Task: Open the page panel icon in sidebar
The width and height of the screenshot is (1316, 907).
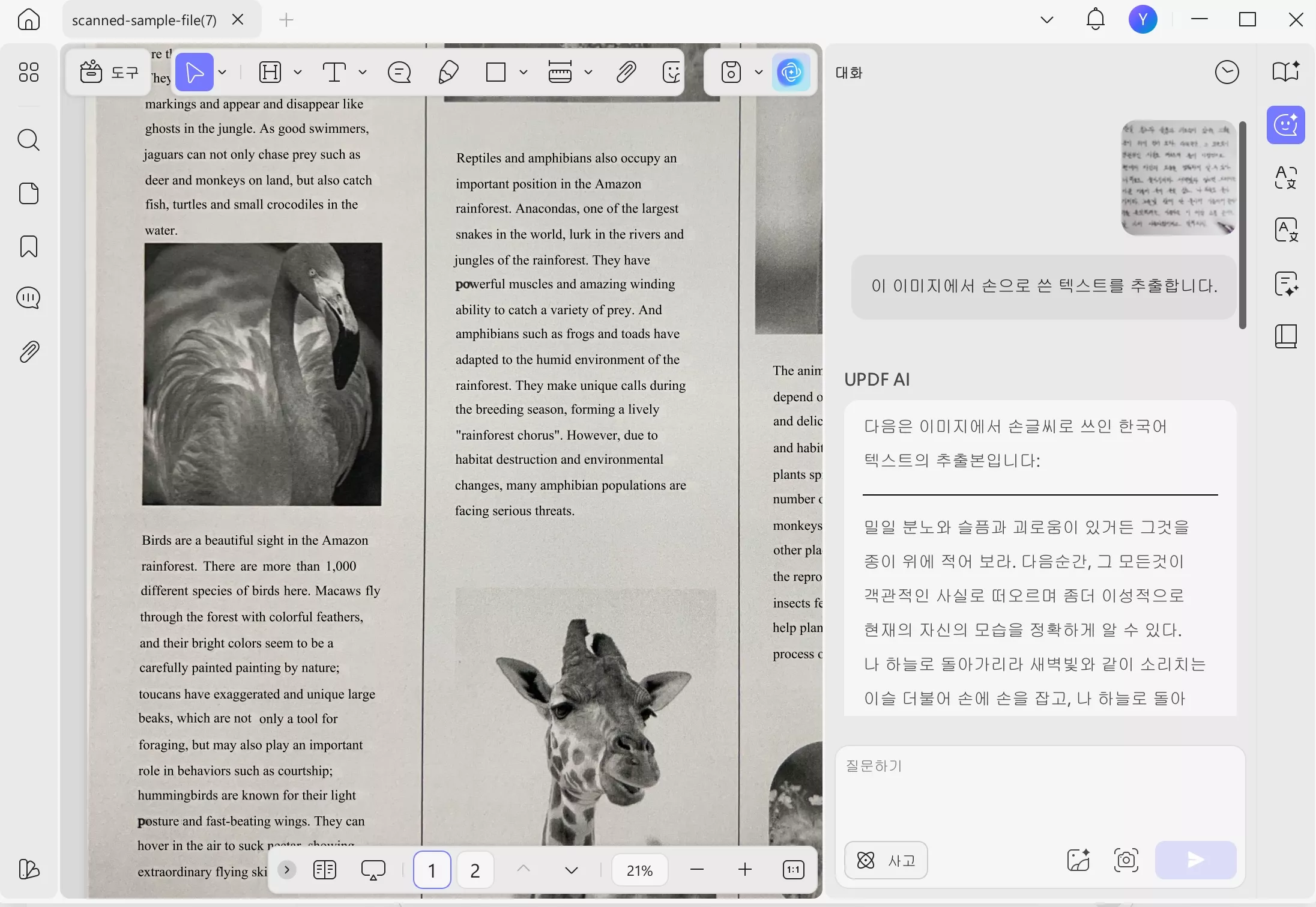Action: coord(28,193)
